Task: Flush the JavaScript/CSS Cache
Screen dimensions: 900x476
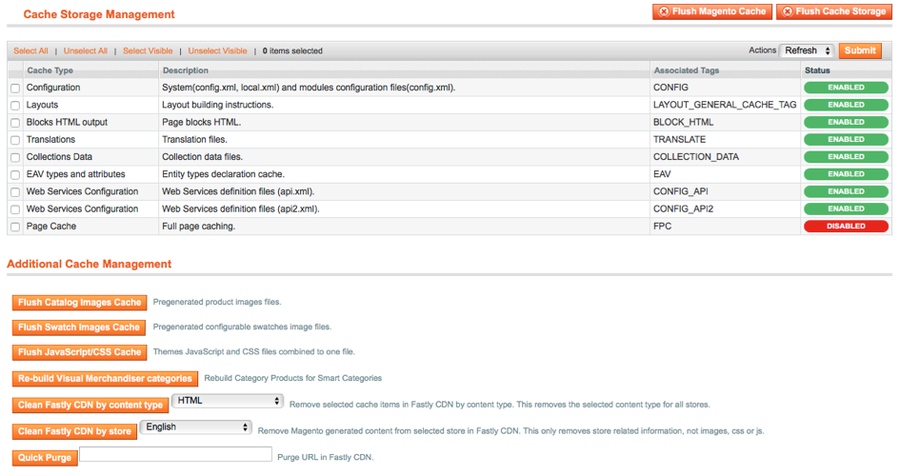Action: [79, 353]
